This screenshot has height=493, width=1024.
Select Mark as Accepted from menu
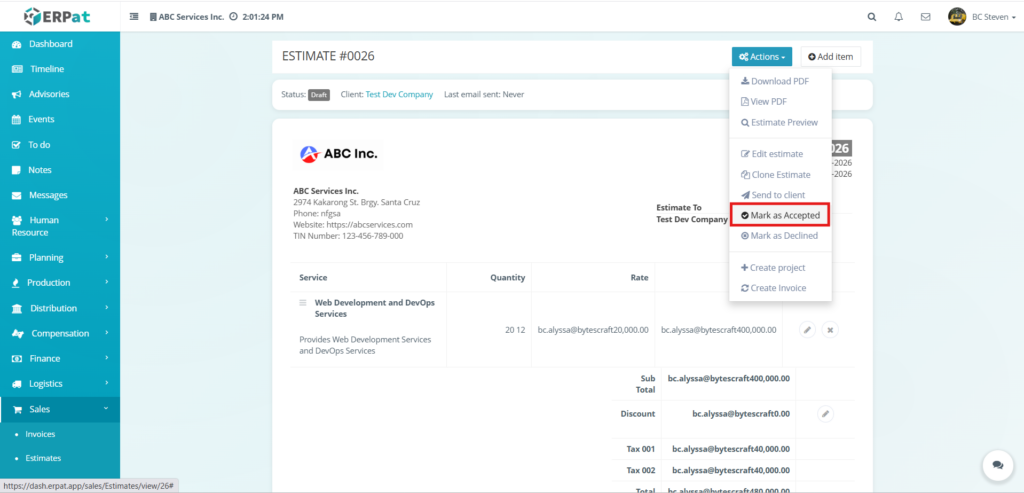click(x=780, y=215)
